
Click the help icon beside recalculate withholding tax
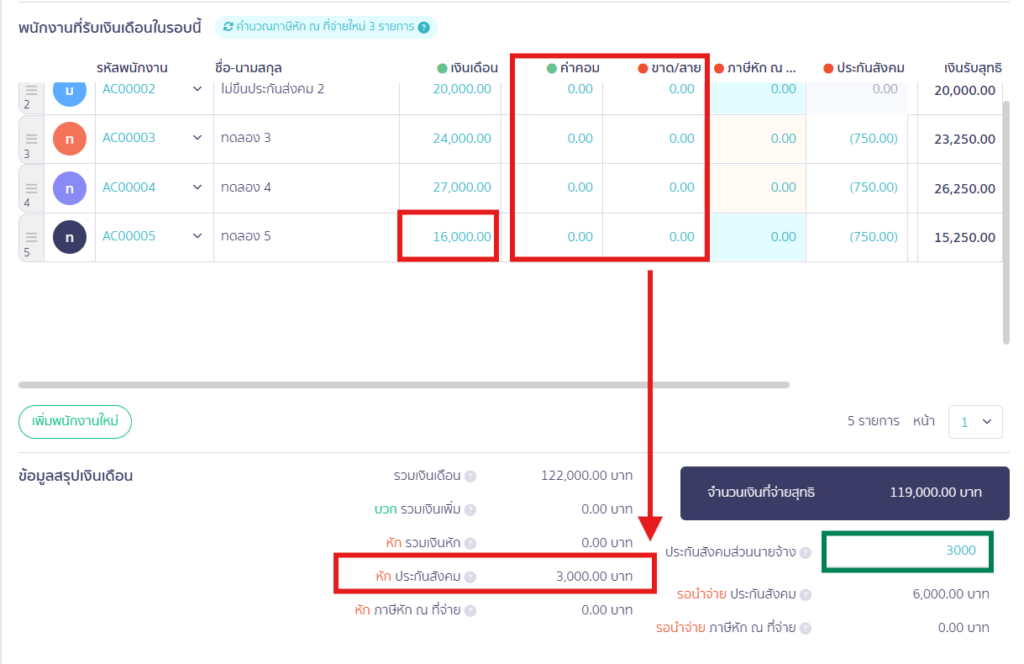(x=424, y=27)
